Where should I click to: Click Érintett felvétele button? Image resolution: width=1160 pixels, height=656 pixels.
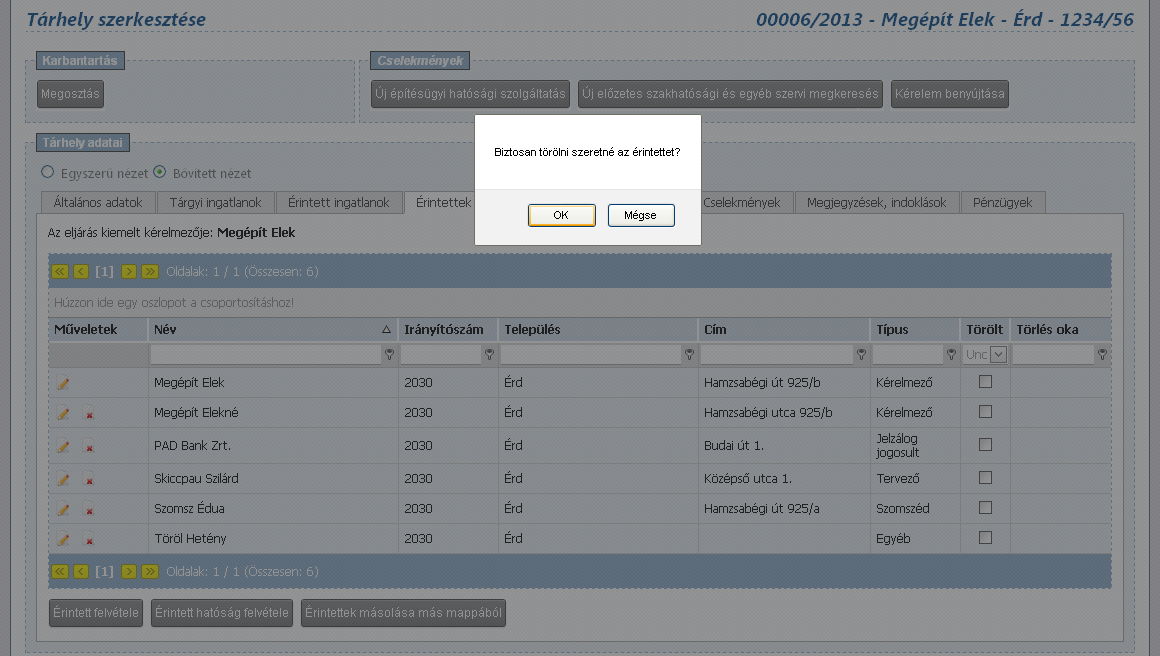tap(96, 613)
